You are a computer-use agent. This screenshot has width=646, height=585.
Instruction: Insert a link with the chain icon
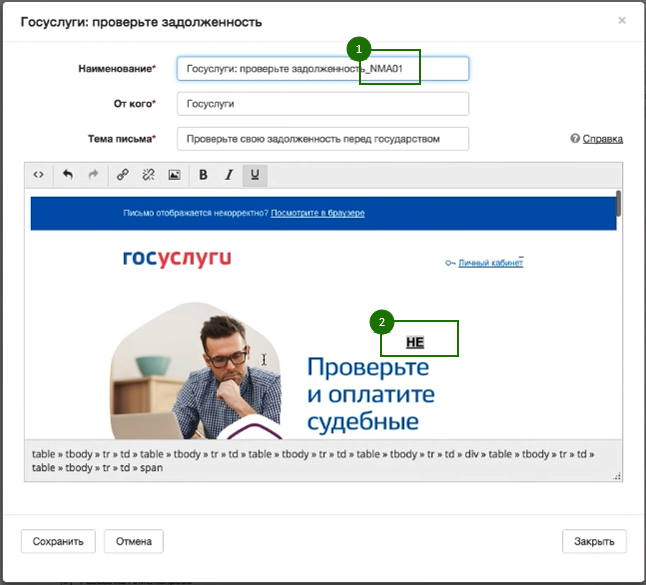click(122, 175)
